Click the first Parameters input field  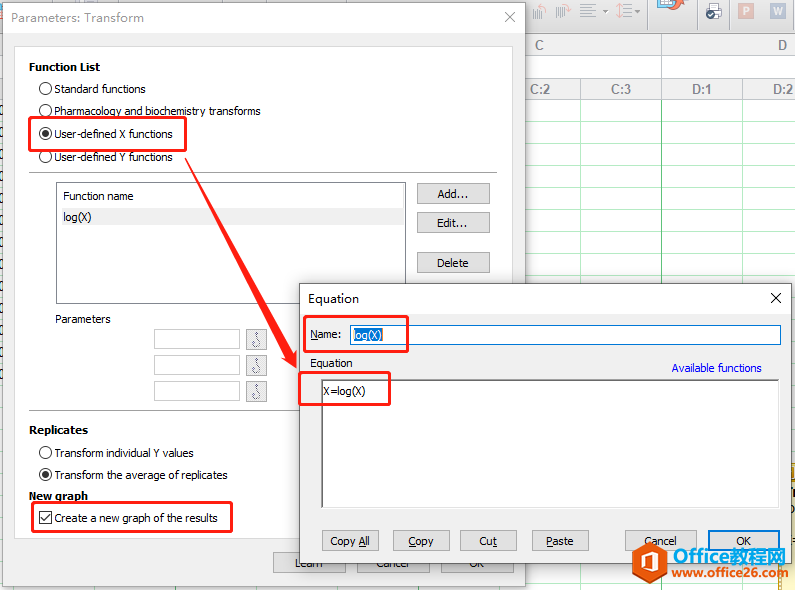pos(197,339)
